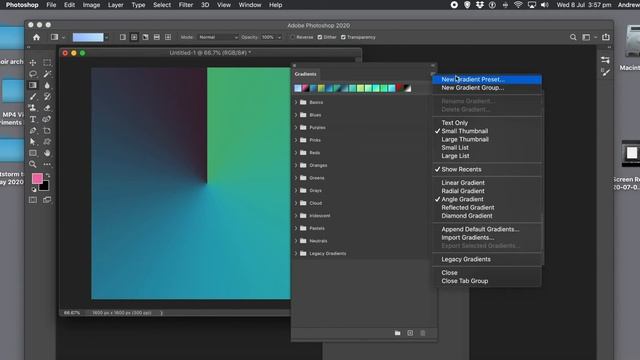This screenshot has height=360, width=640.
Task: Select the Pen tool
Action: (33, 131)
